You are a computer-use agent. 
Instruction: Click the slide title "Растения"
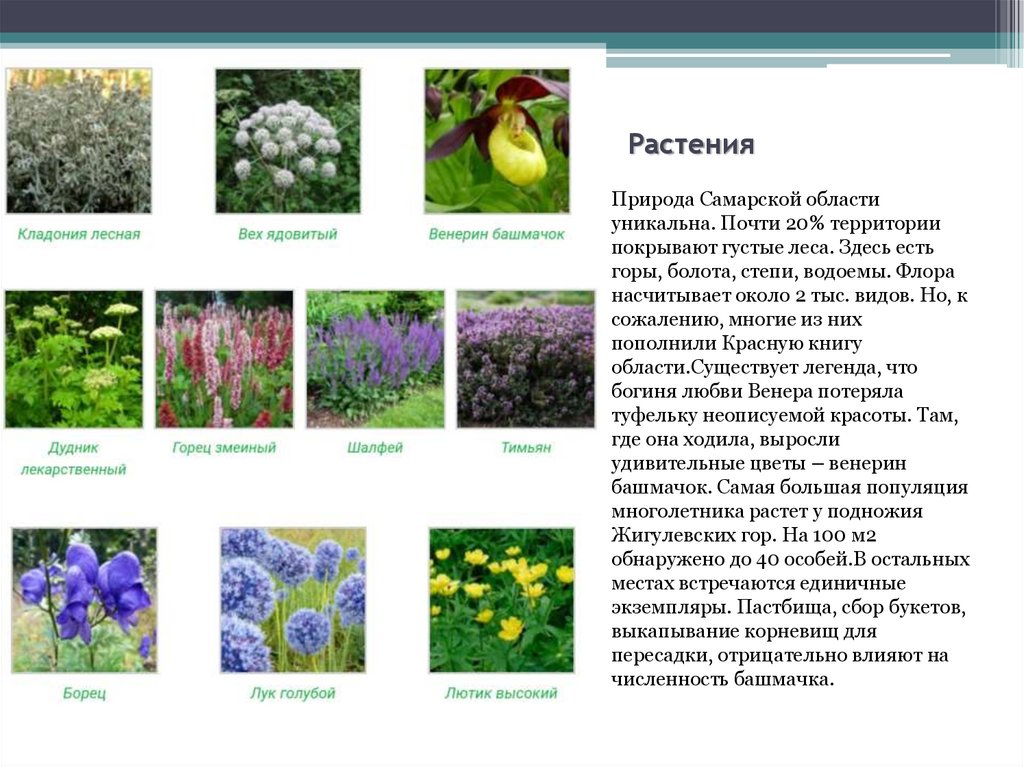coord(692,144)
